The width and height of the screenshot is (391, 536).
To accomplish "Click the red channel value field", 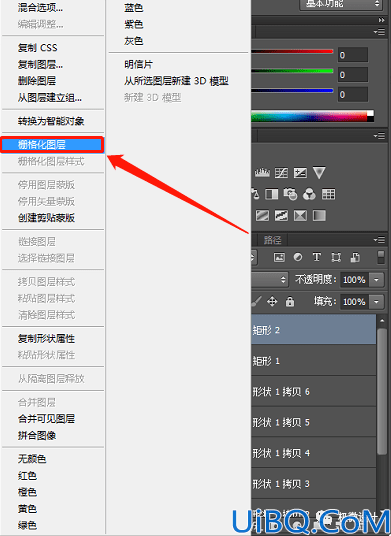I will [353, 55].
